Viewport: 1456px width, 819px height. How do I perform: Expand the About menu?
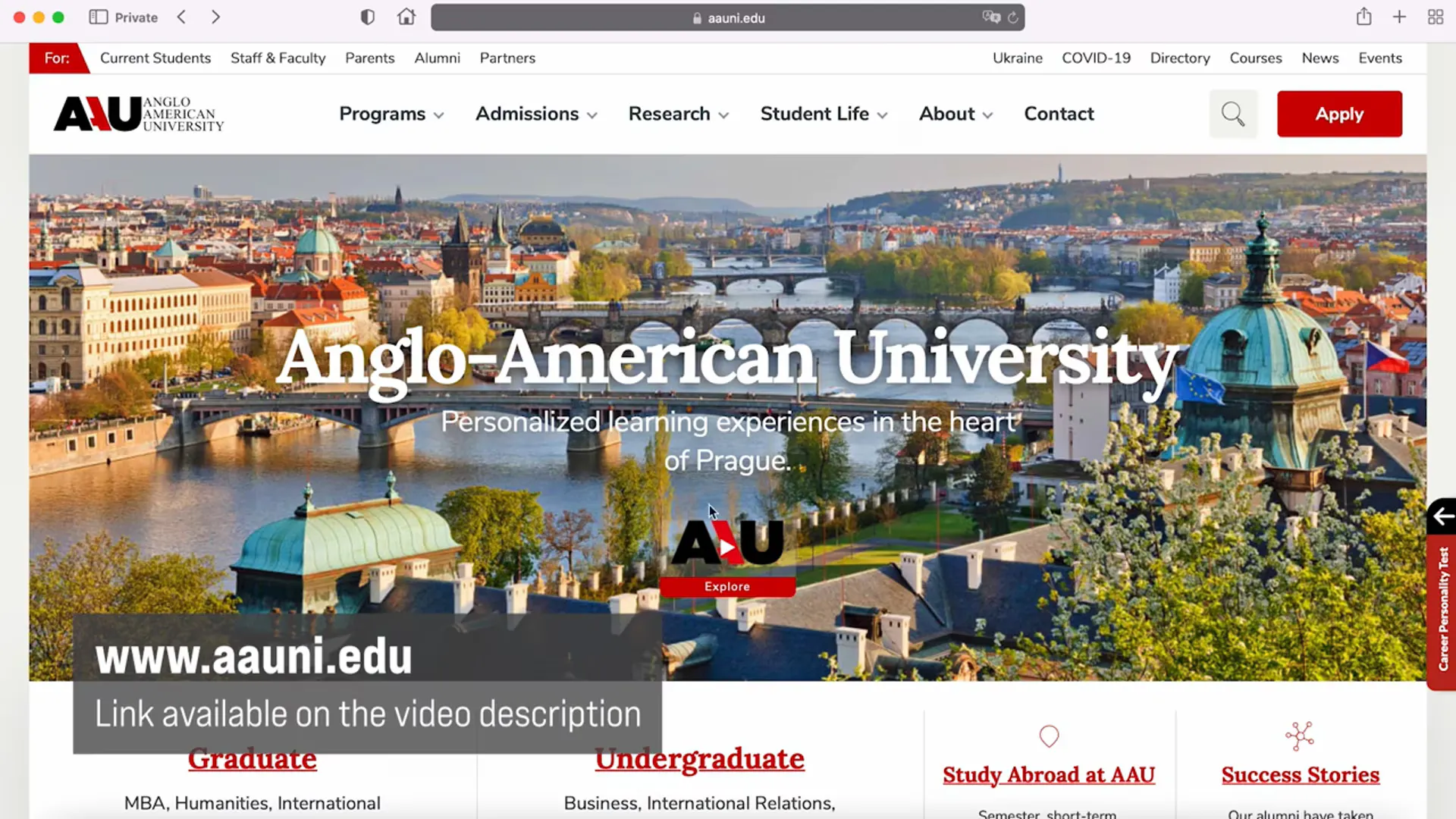click(x=955, y=114)
